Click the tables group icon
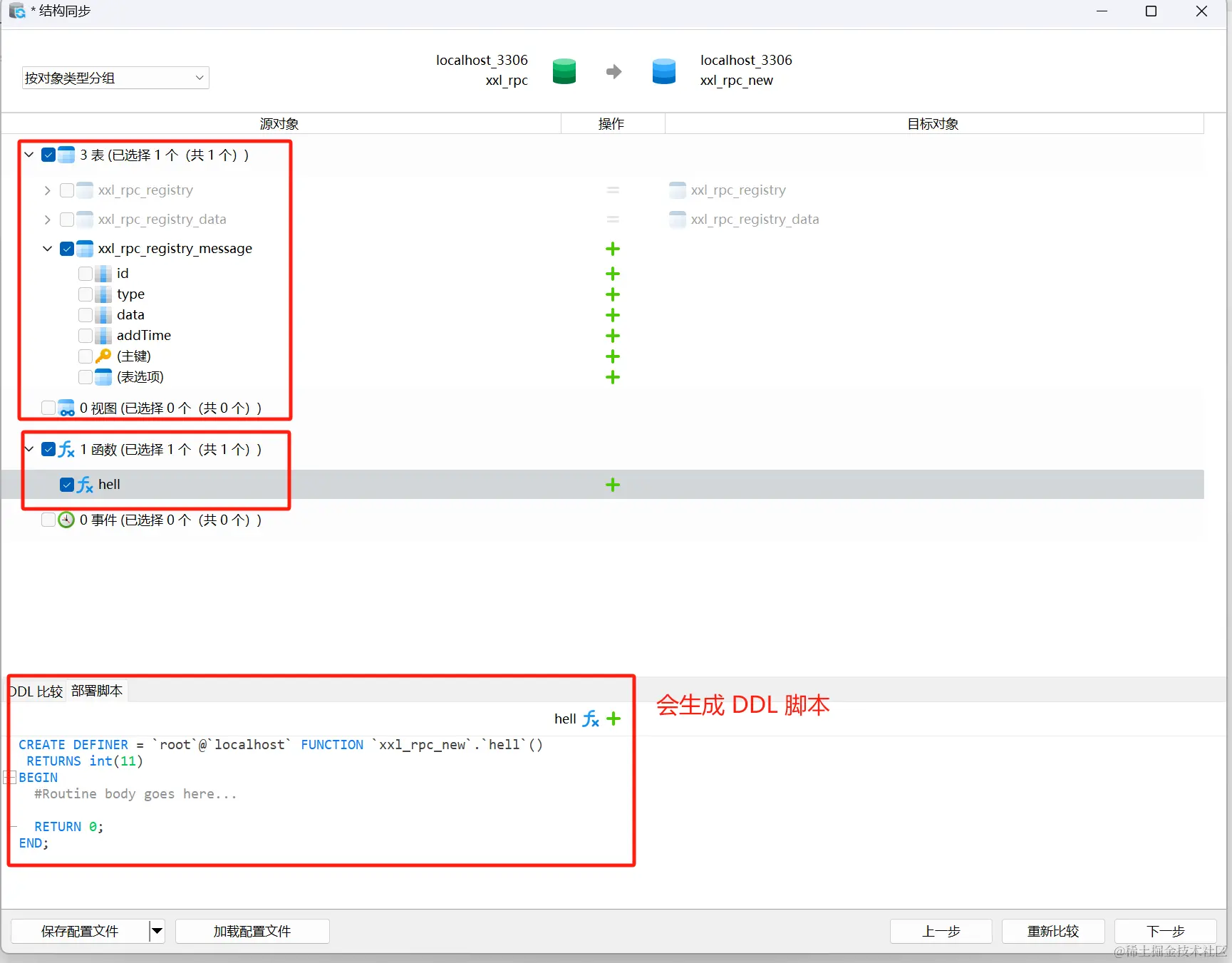Viewport: 1232px width, 963px height. (x=66, y=155)
